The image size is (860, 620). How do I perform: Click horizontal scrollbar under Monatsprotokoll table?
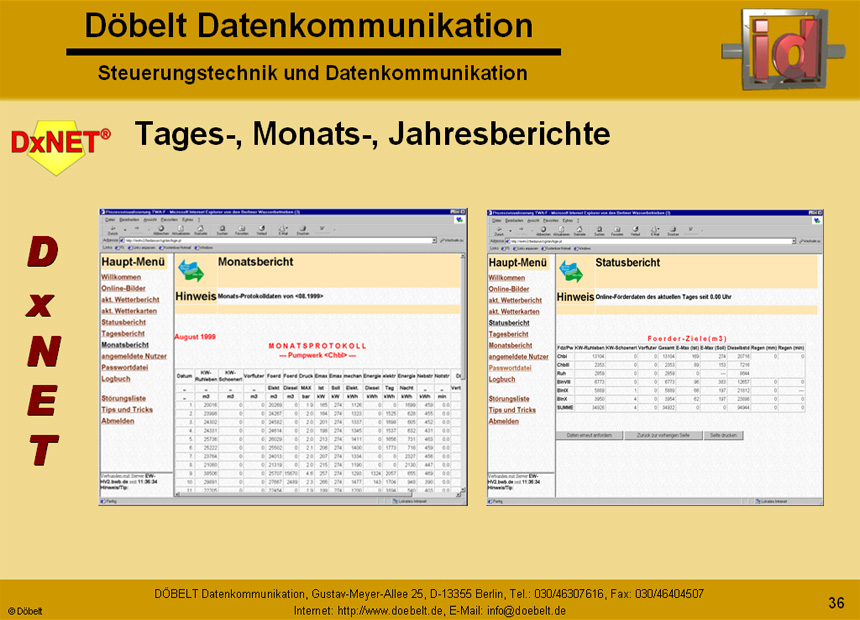(x=319, y=494)
